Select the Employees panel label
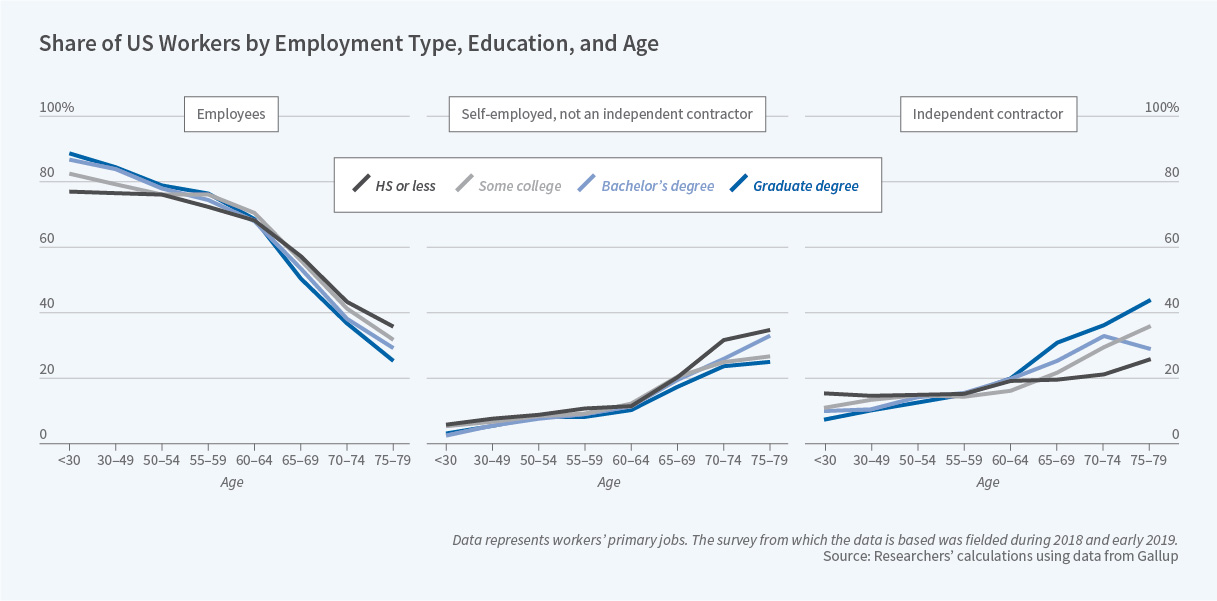The height and width of the screenshot is (601, 1217). click(231, 114)
